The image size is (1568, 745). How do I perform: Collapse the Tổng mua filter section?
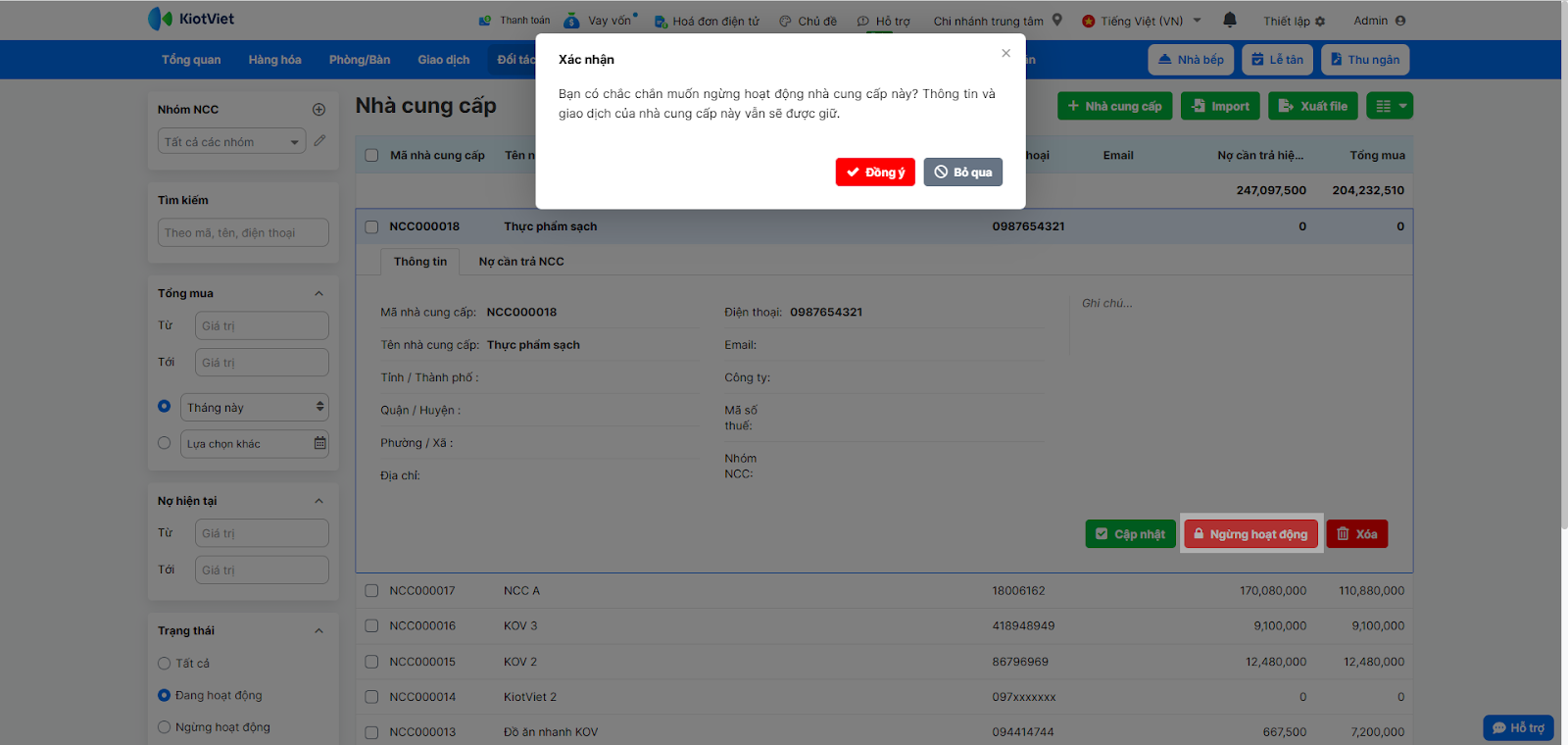[318, 293]
